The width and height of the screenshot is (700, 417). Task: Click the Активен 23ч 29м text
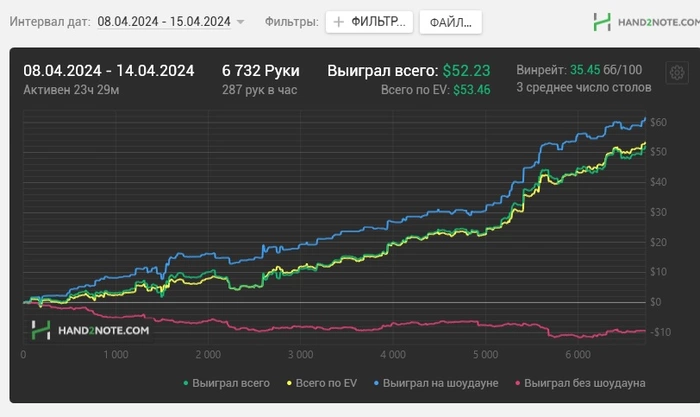click(71, 90)
